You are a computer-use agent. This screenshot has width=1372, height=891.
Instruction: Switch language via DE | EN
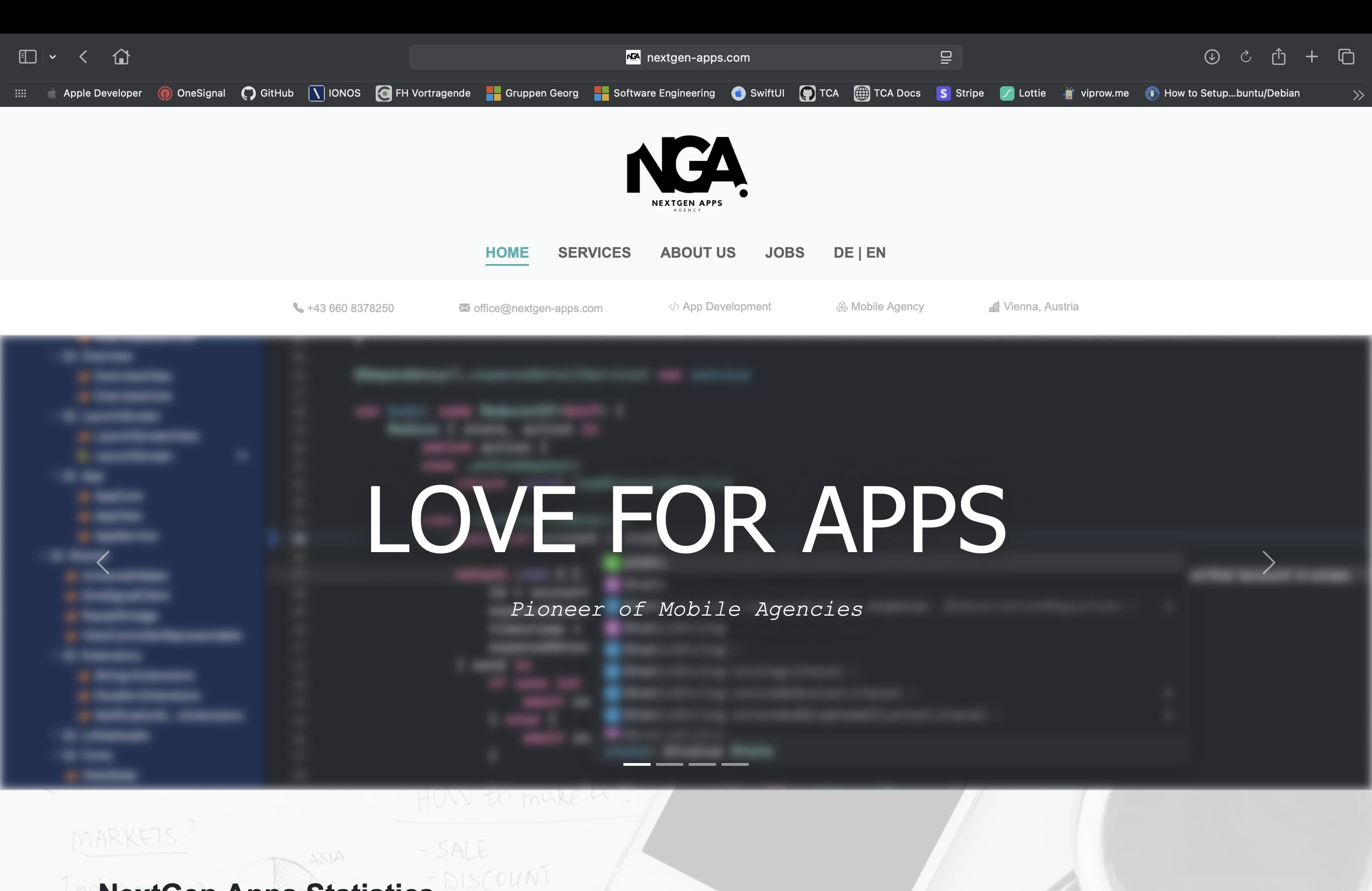point(859,252)
